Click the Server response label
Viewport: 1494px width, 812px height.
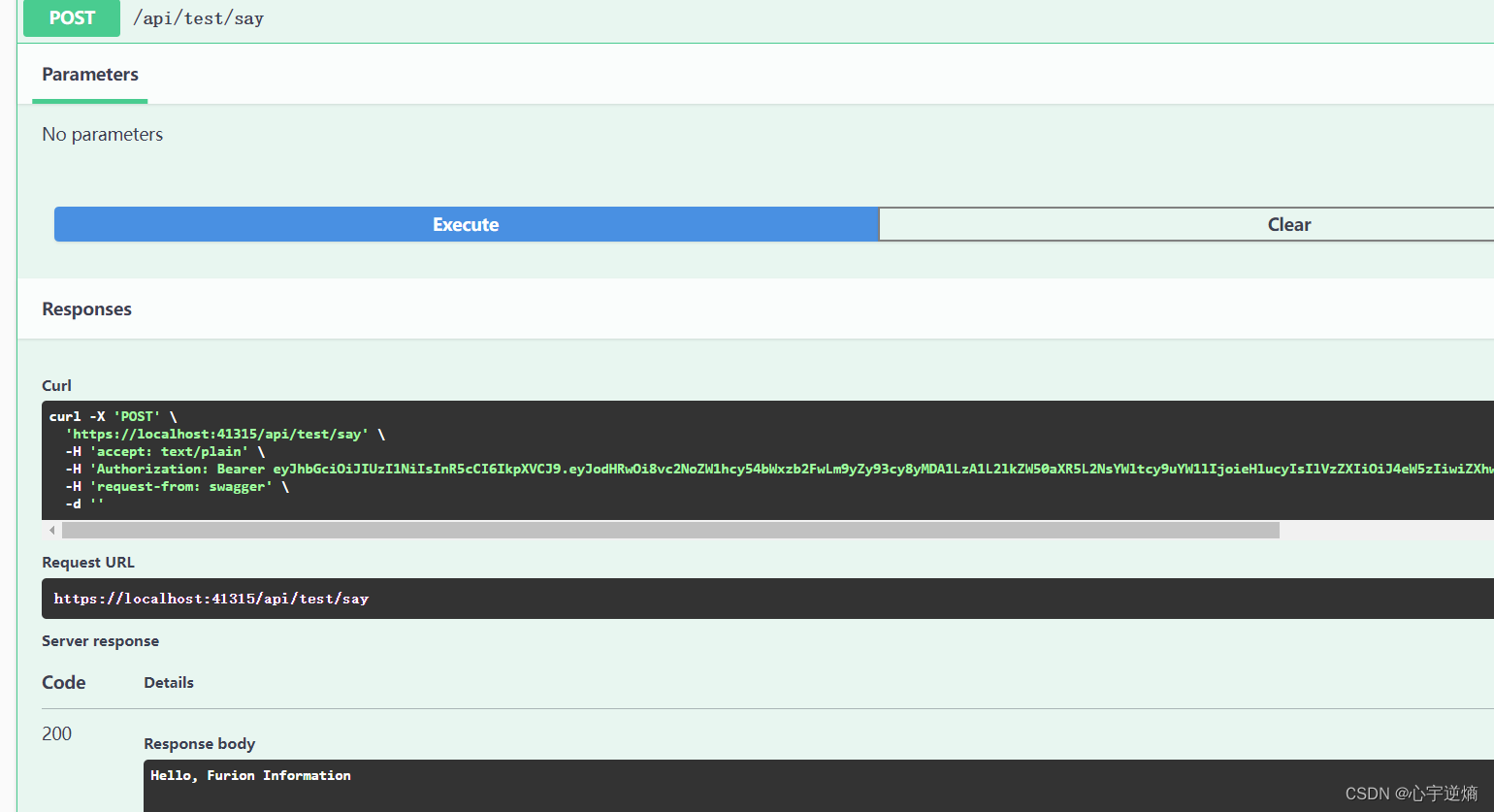100,640
